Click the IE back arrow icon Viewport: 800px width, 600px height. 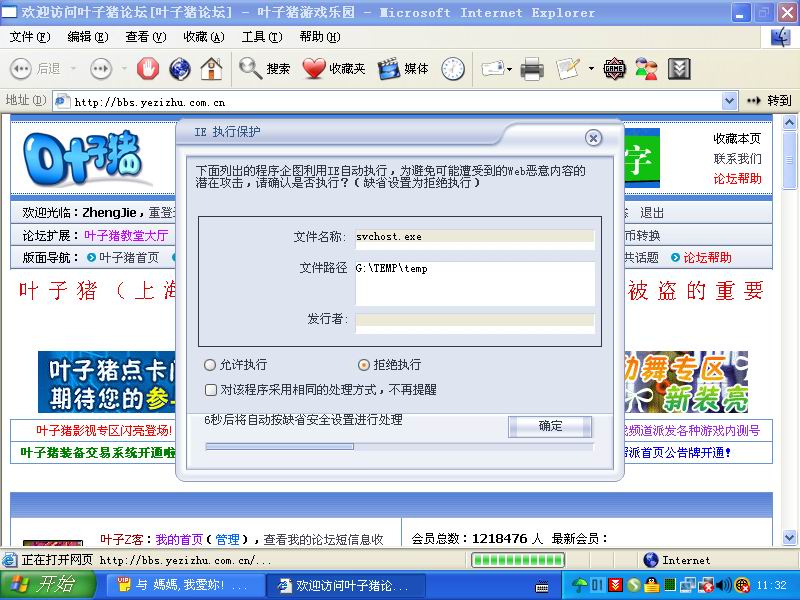(20, 68)
